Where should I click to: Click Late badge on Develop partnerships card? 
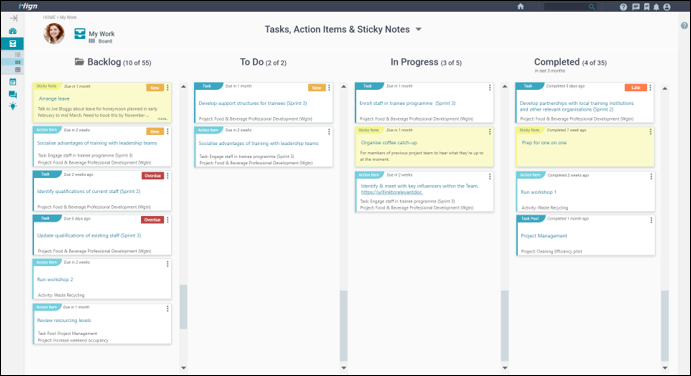(x=635, y=88)
